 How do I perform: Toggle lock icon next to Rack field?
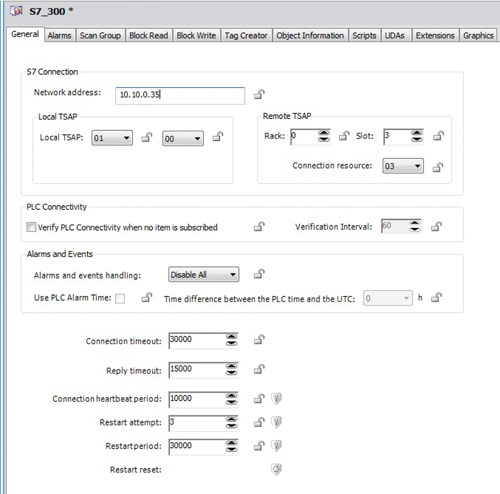(344, 136)
